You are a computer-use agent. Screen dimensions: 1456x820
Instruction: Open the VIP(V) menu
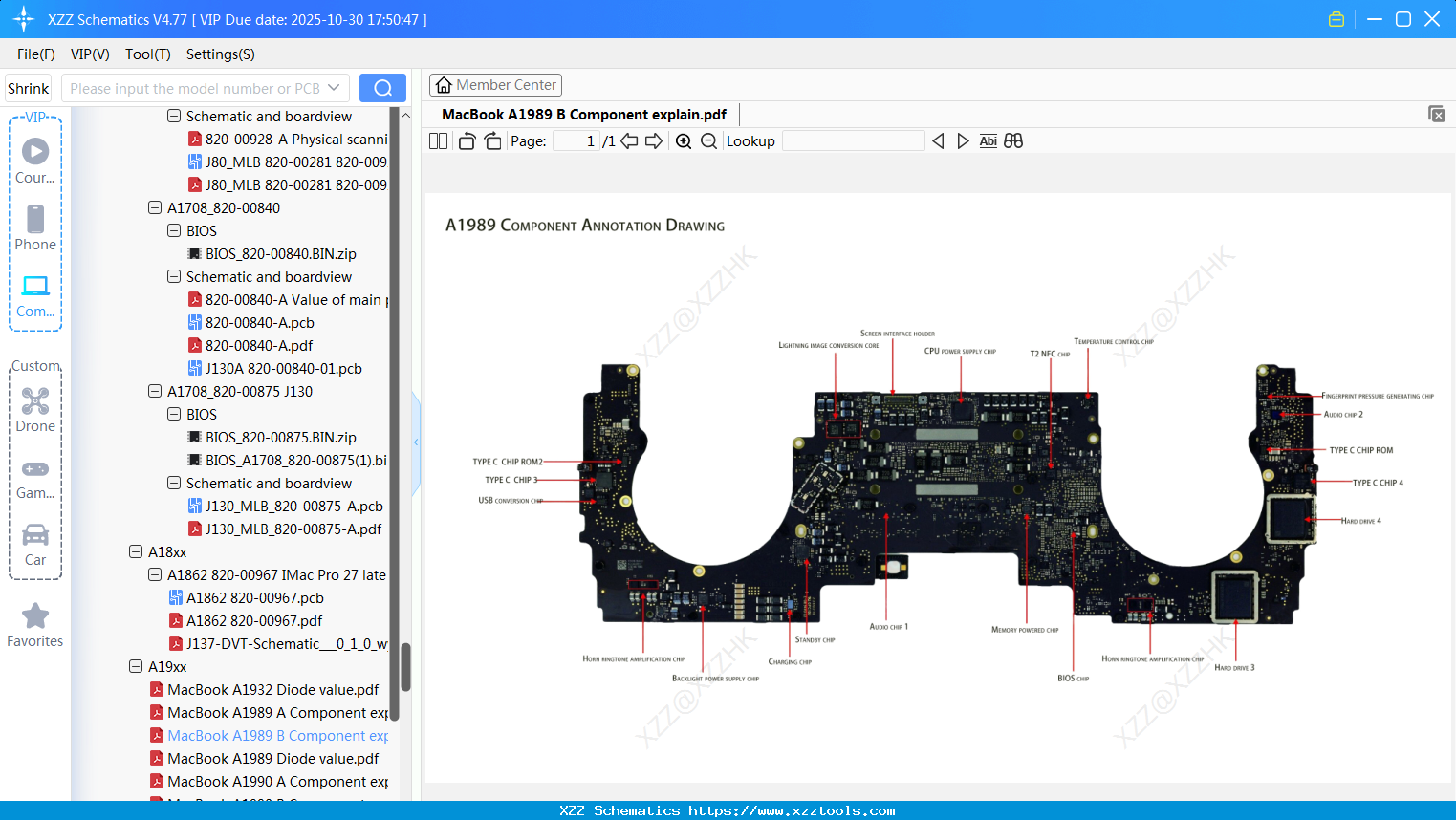(x=90, y=54)
